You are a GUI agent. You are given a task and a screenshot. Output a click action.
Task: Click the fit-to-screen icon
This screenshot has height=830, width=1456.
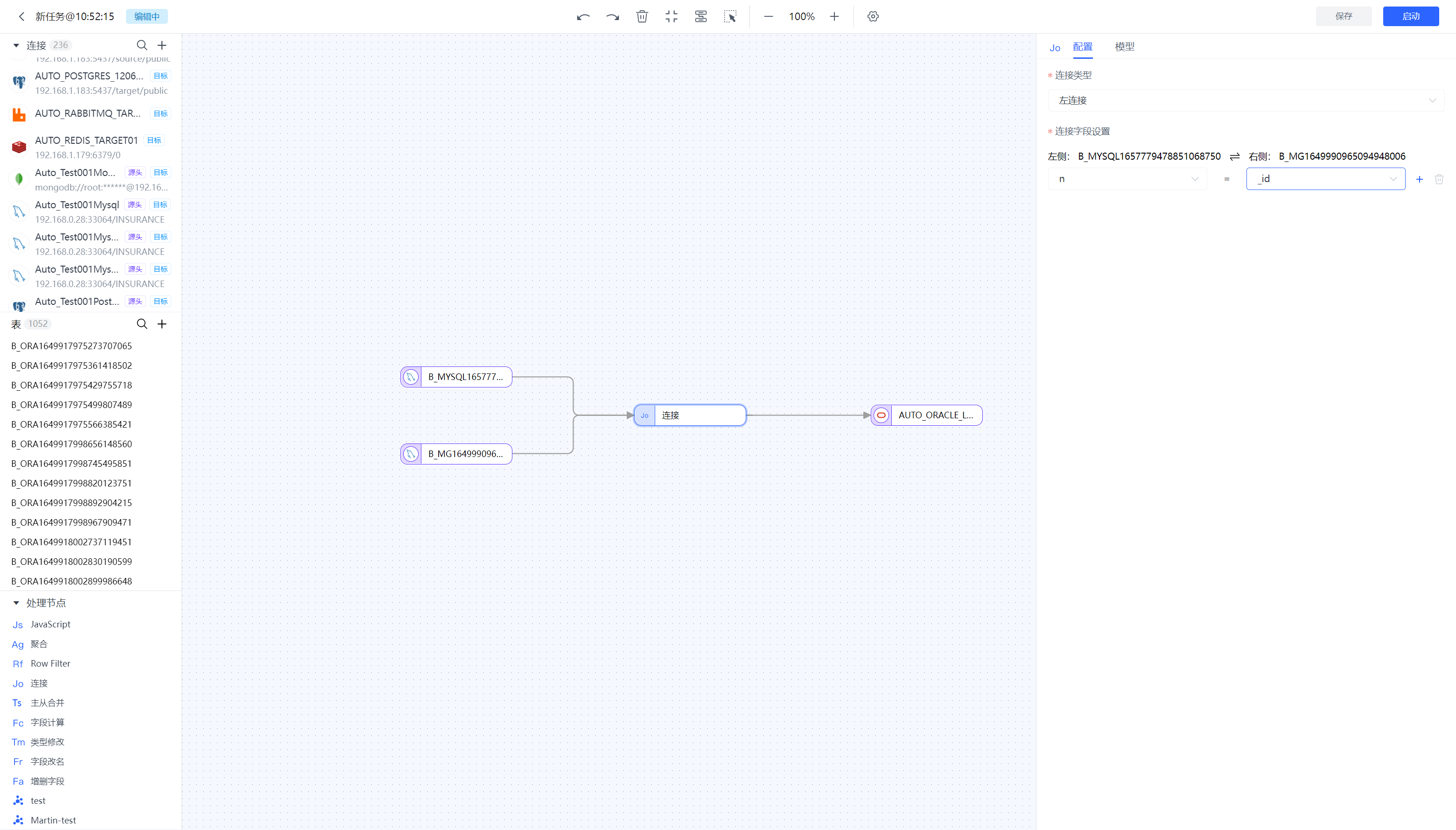(671, 16)
